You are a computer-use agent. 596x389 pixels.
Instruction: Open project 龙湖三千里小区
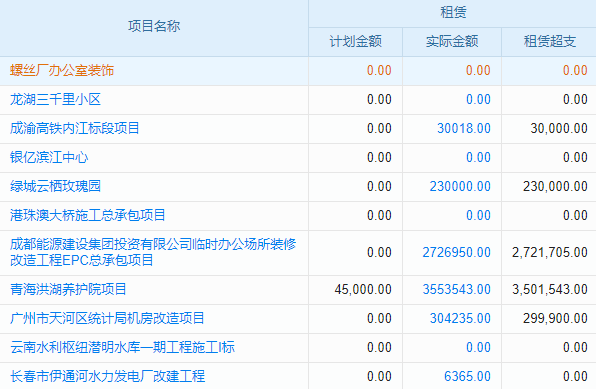click(55, 99)
